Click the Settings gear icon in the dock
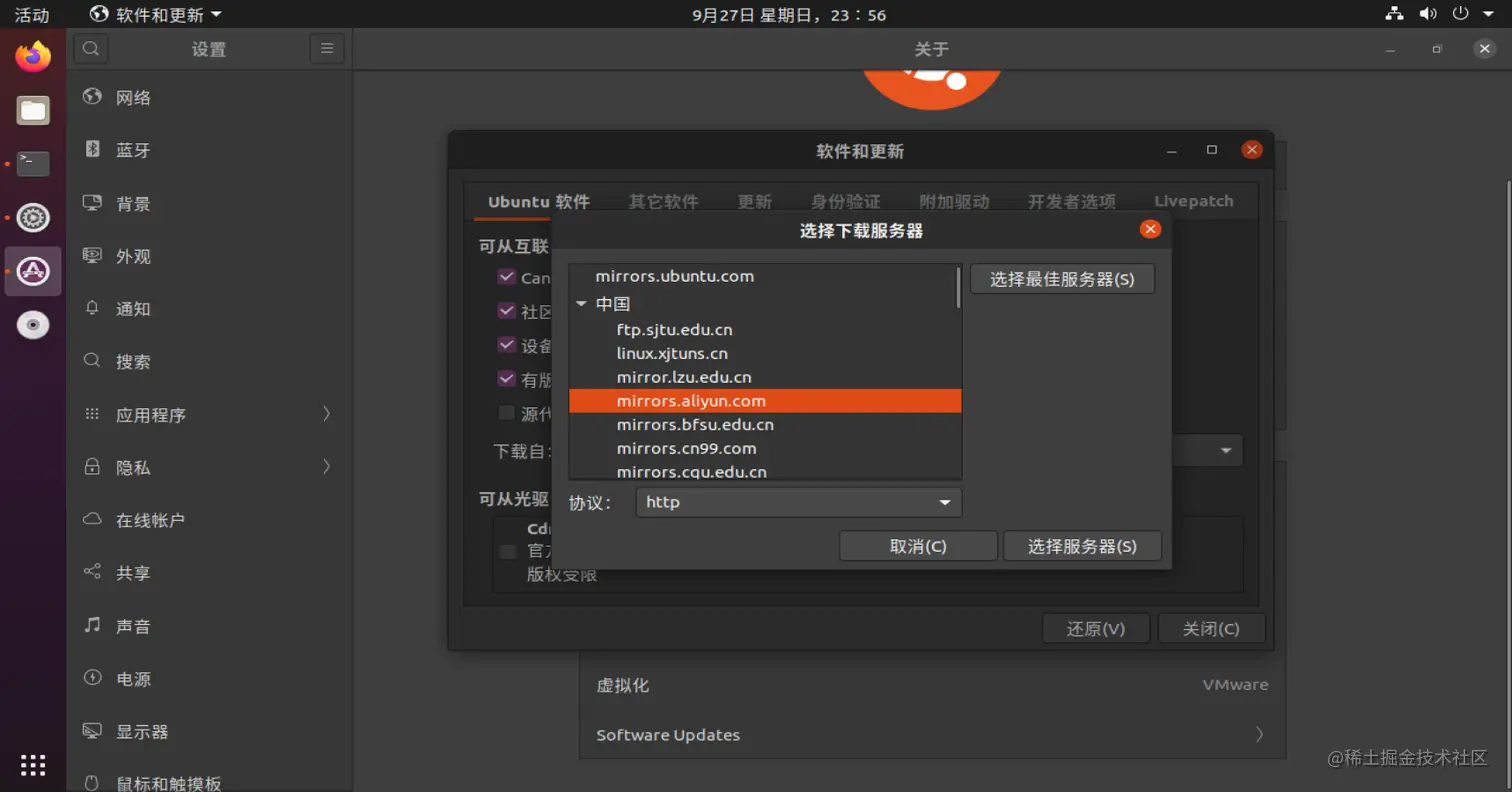 33,217
